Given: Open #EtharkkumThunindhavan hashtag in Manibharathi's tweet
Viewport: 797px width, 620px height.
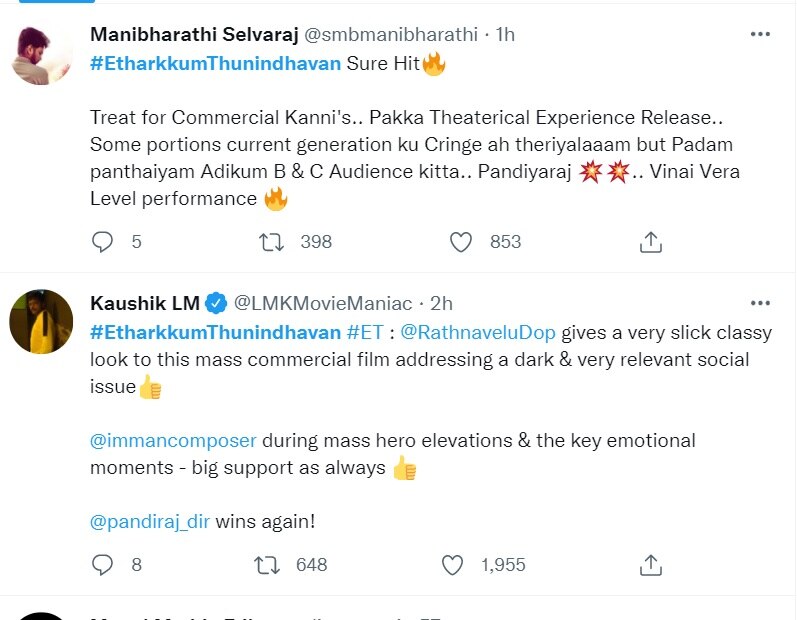Looking at the screenshot, I should pos(215,65).
